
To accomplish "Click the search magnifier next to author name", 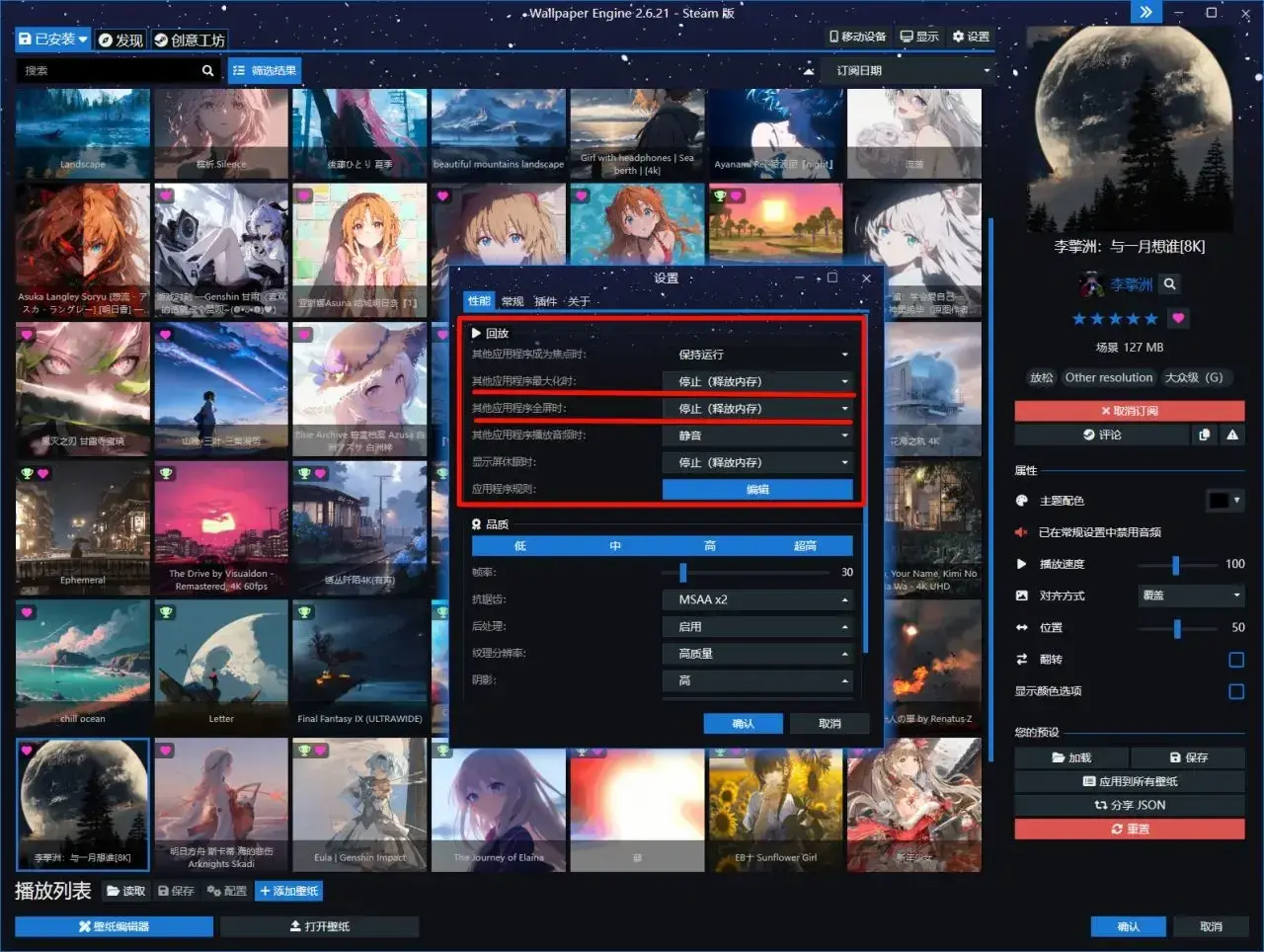I will point(1170,284).
